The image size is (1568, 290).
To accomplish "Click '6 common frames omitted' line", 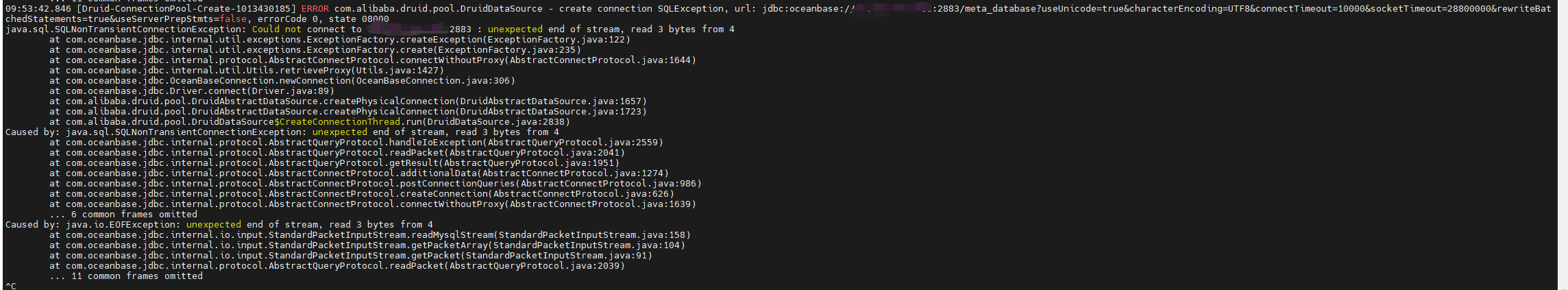I will (x=123, y=215).
